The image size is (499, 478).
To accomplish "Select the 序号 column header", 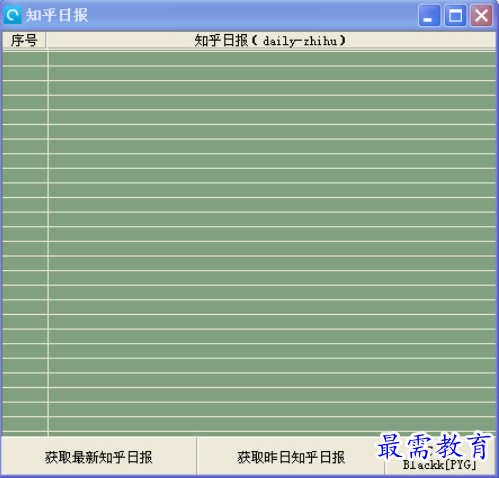I will coord(24,40).
